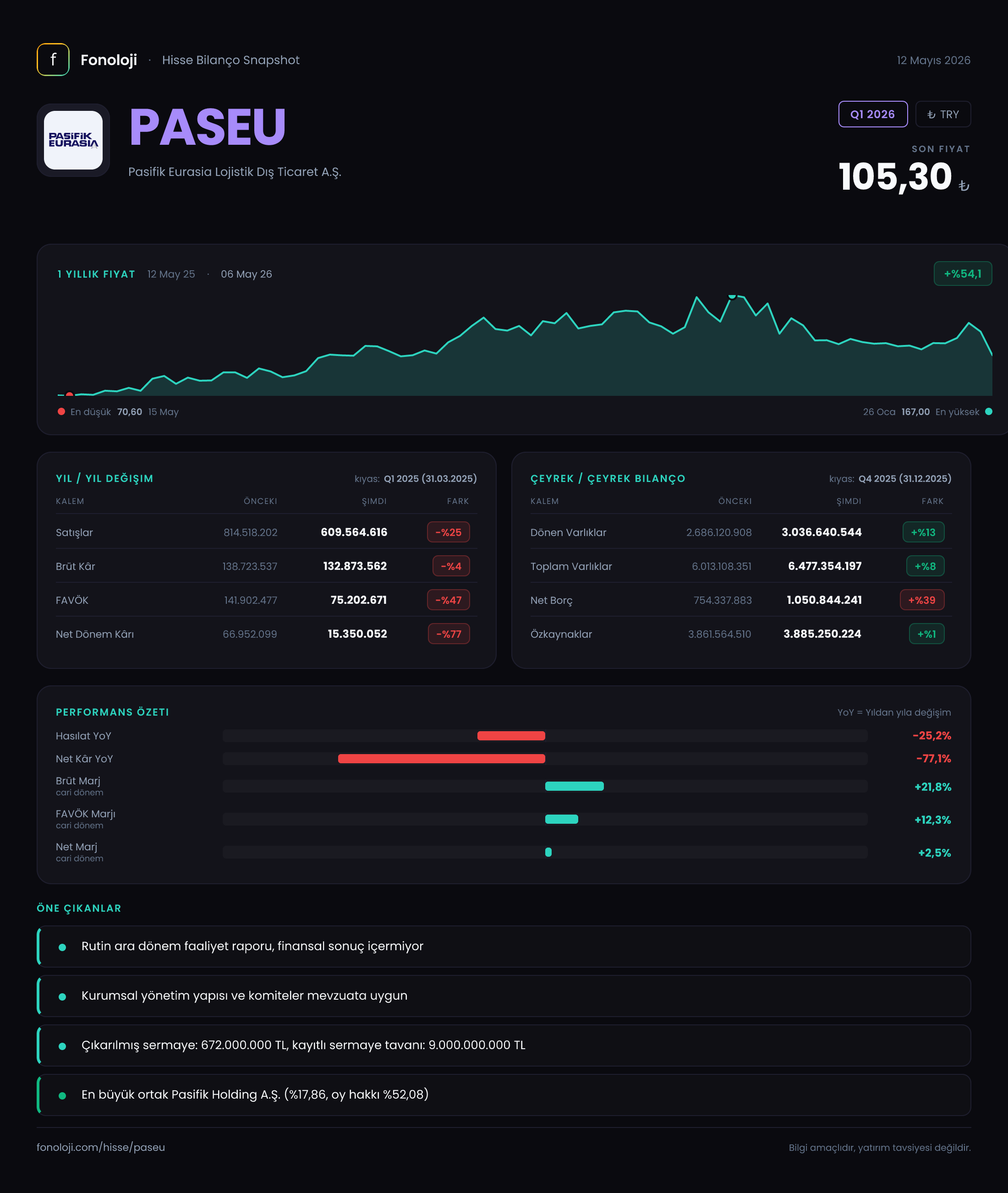1008x1193 pixels.
Task: Click the "06 May 26" chart end date
Action: click(x=247, y=274)
